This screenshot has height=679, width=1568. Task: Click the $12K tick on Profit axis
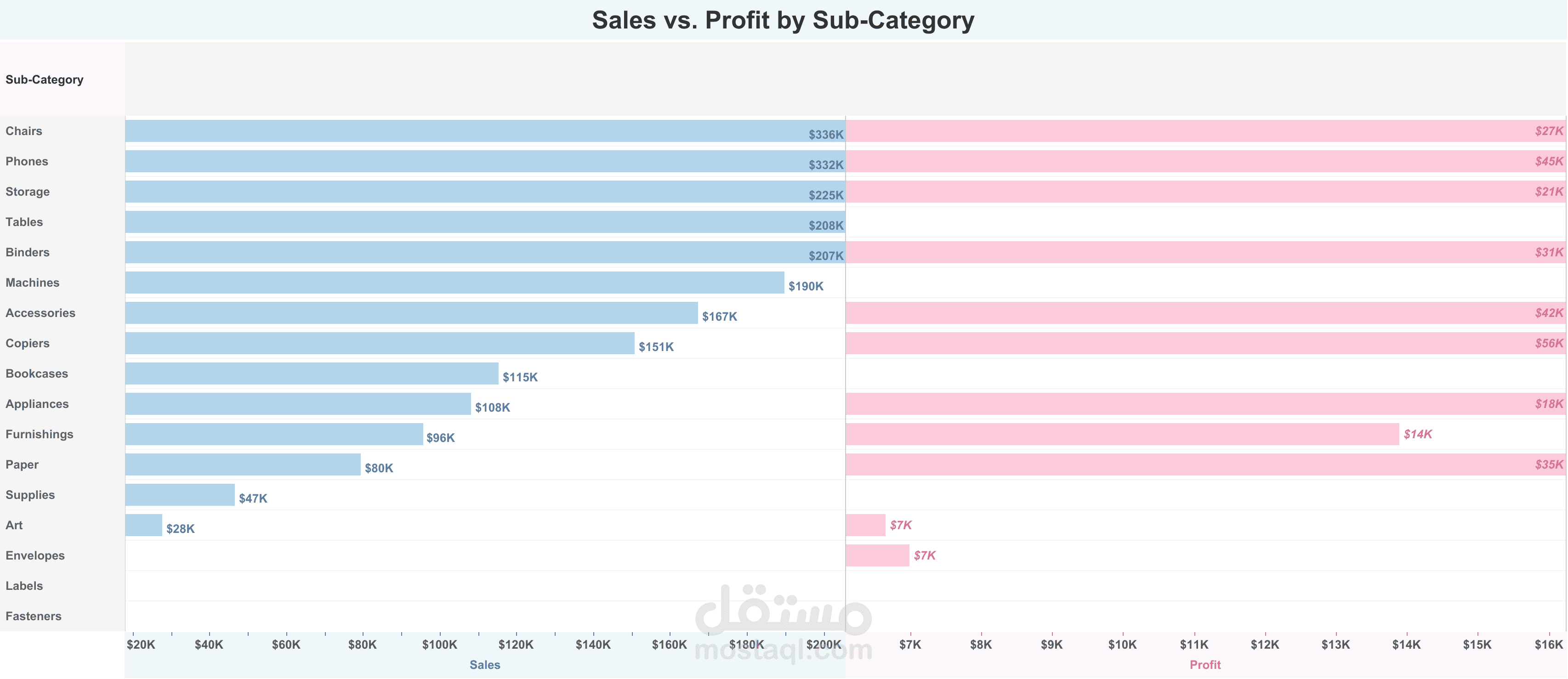pyautogui.click(x=1265, y=645)
